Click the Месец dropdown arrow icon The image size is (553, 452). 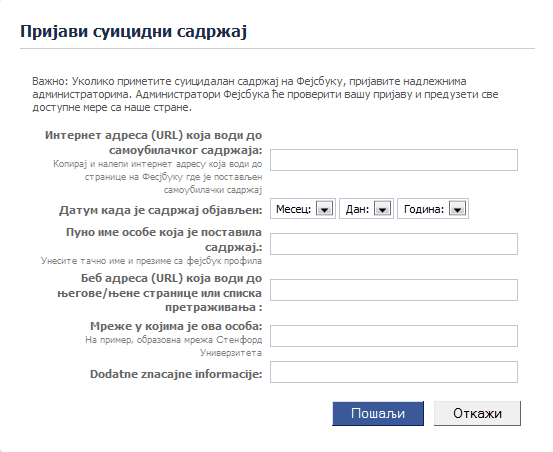coord(324,209)
